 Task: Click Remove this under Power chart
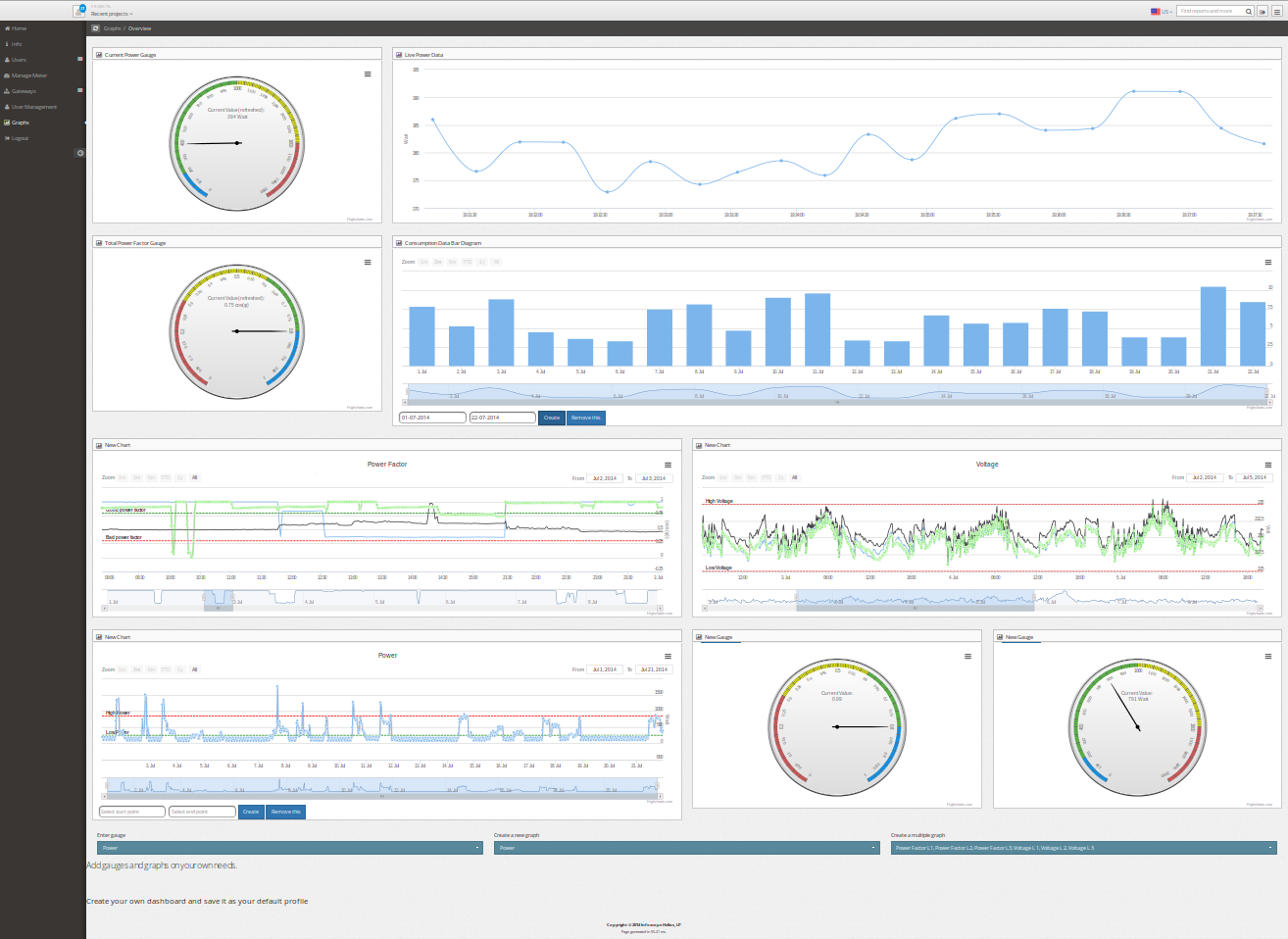[x=286, y=812]
